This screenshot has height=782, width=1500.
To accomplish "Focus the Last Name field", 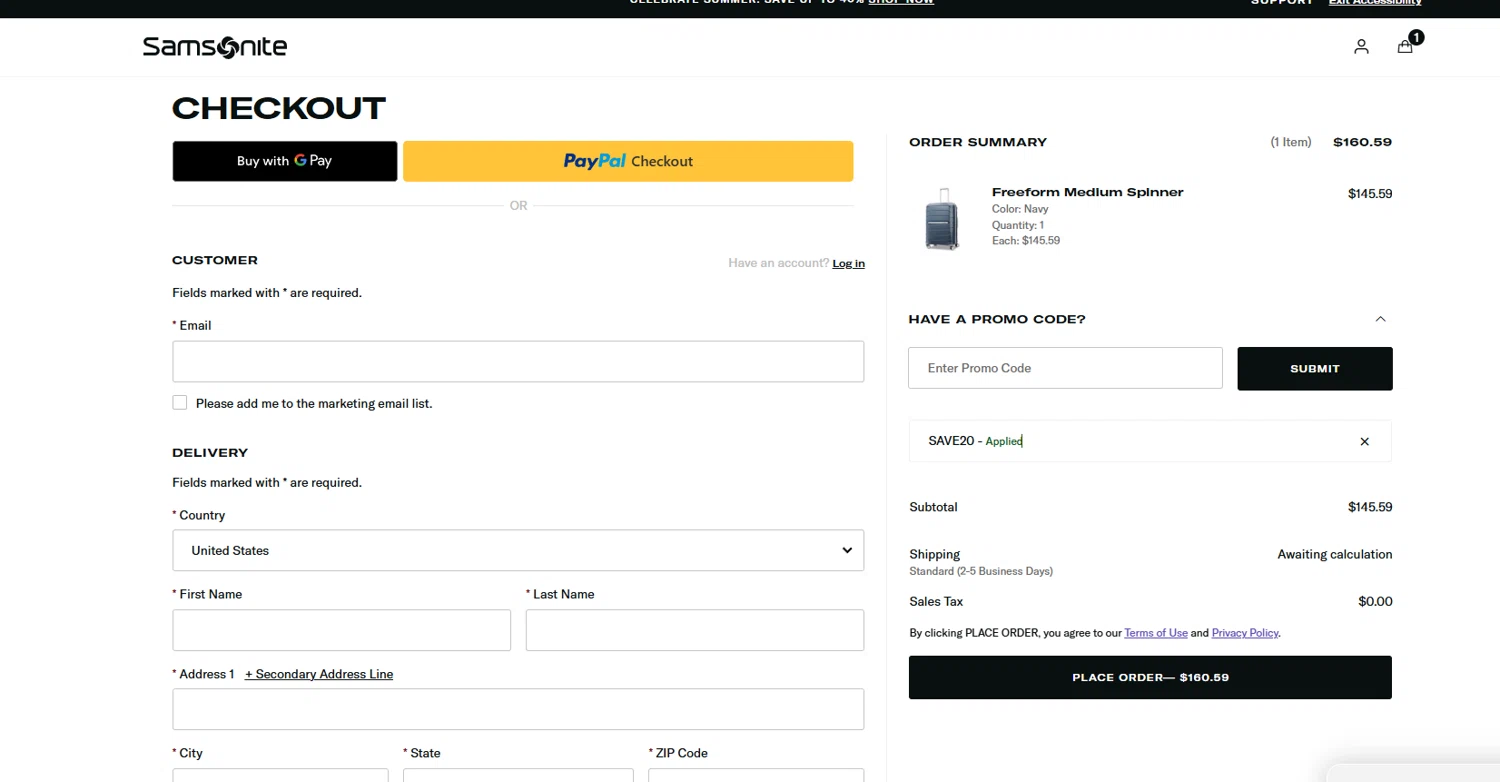I will pos(695,630).
